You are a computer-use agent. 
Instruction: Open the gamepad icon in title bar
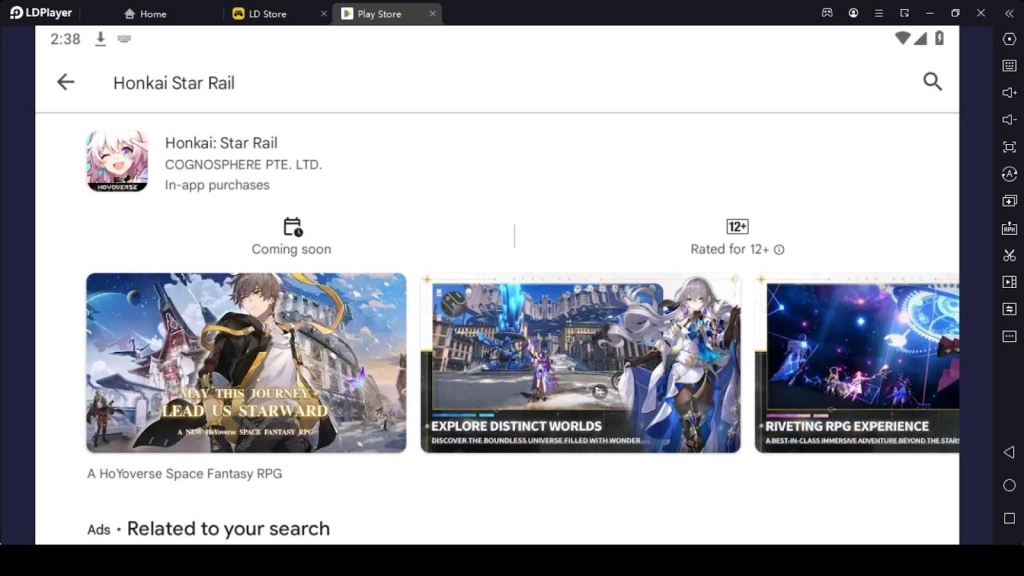click(x=827, y=13)
